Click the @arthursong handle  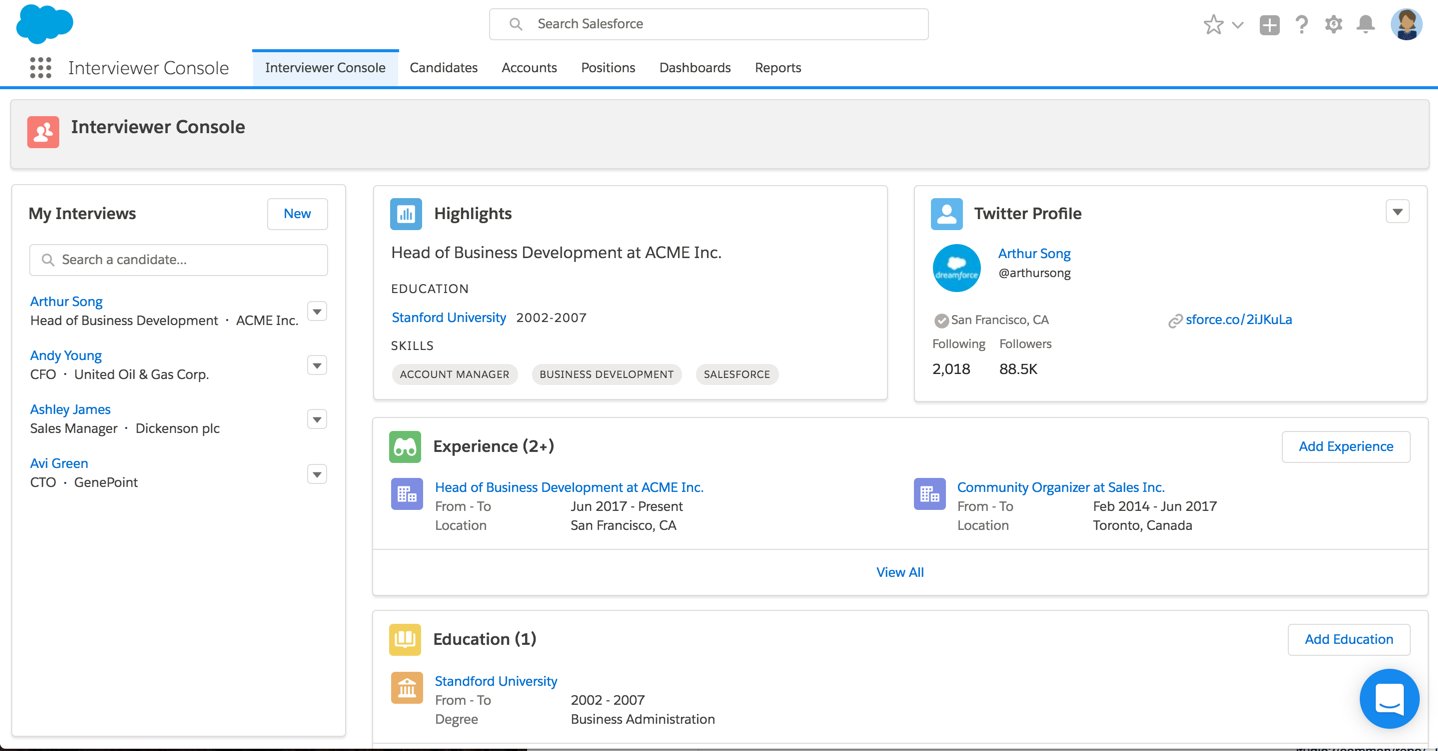pos(1034,273)
